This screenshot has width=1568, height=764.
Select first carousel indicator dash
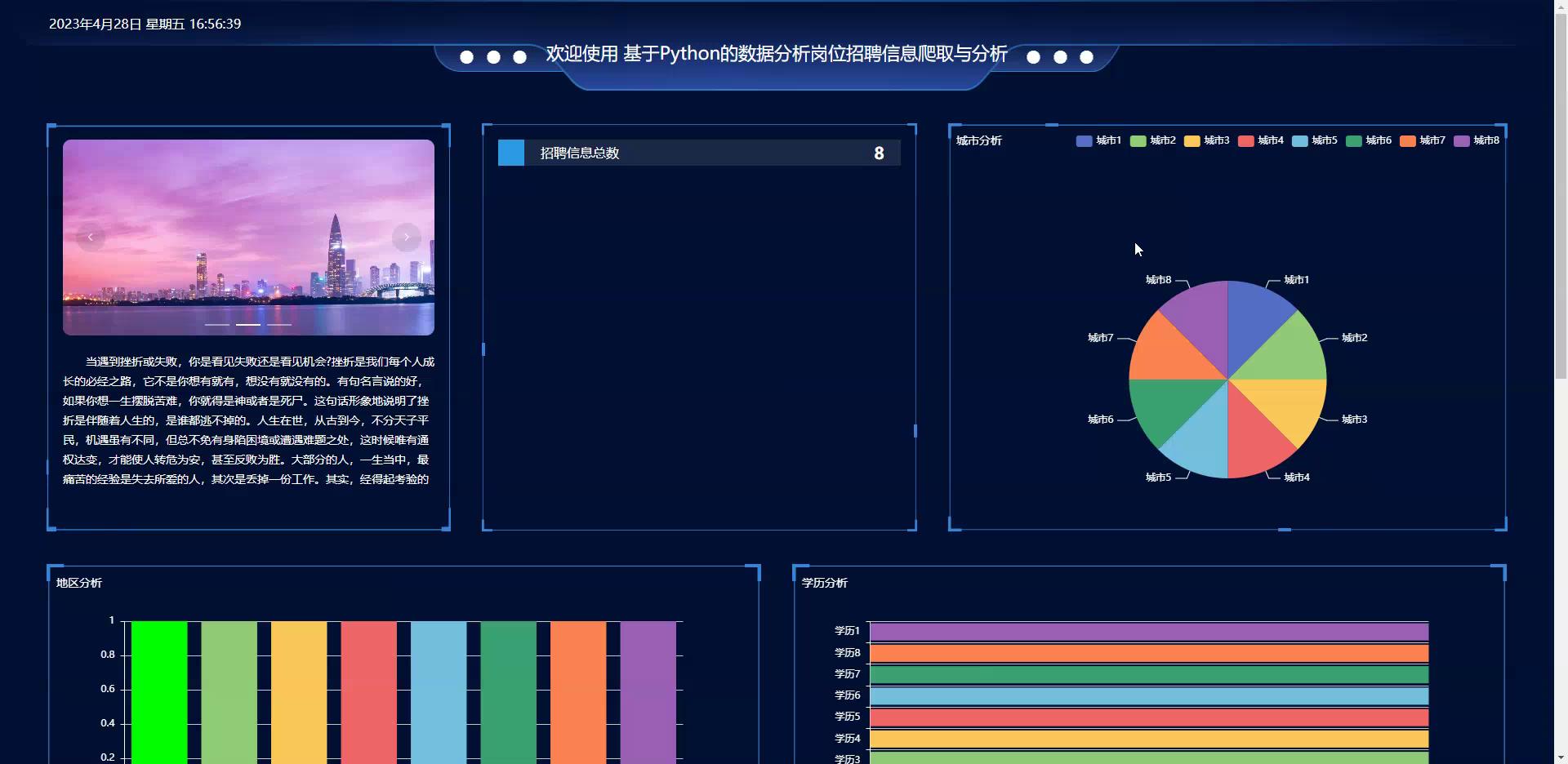[x=217, y=325]
